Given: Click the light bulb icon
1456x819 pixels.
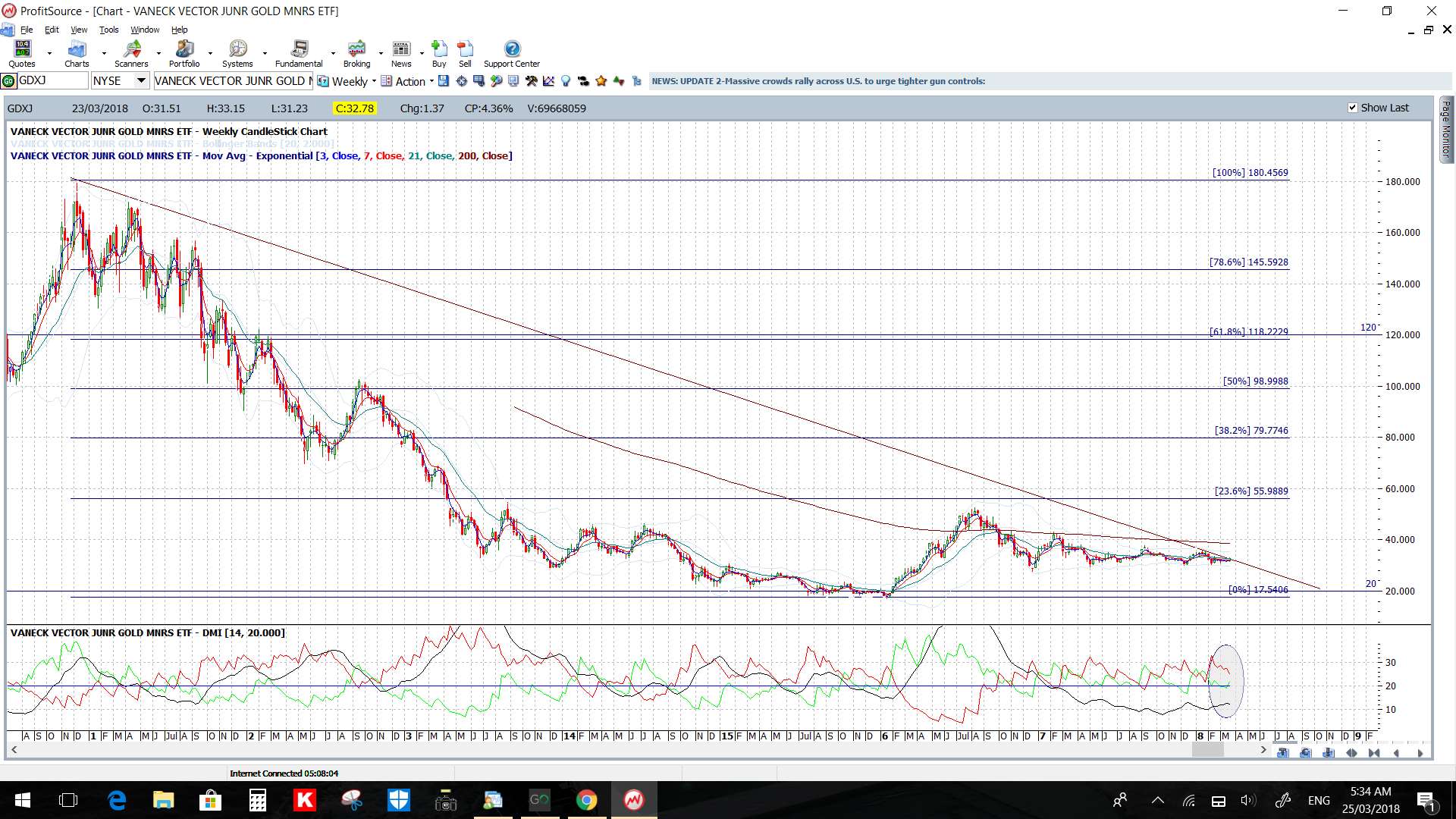Looking at the screenshot, I should 565,81.
